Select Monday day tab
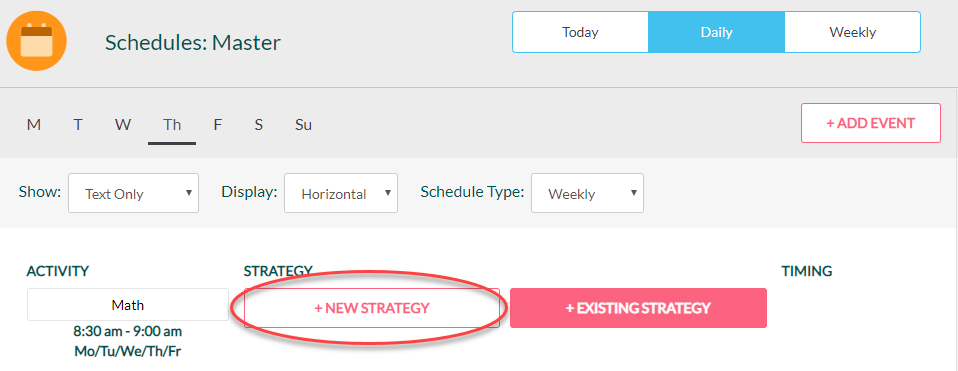The width and height of the screenshot is (958, 371). click(x=34, y=125)
